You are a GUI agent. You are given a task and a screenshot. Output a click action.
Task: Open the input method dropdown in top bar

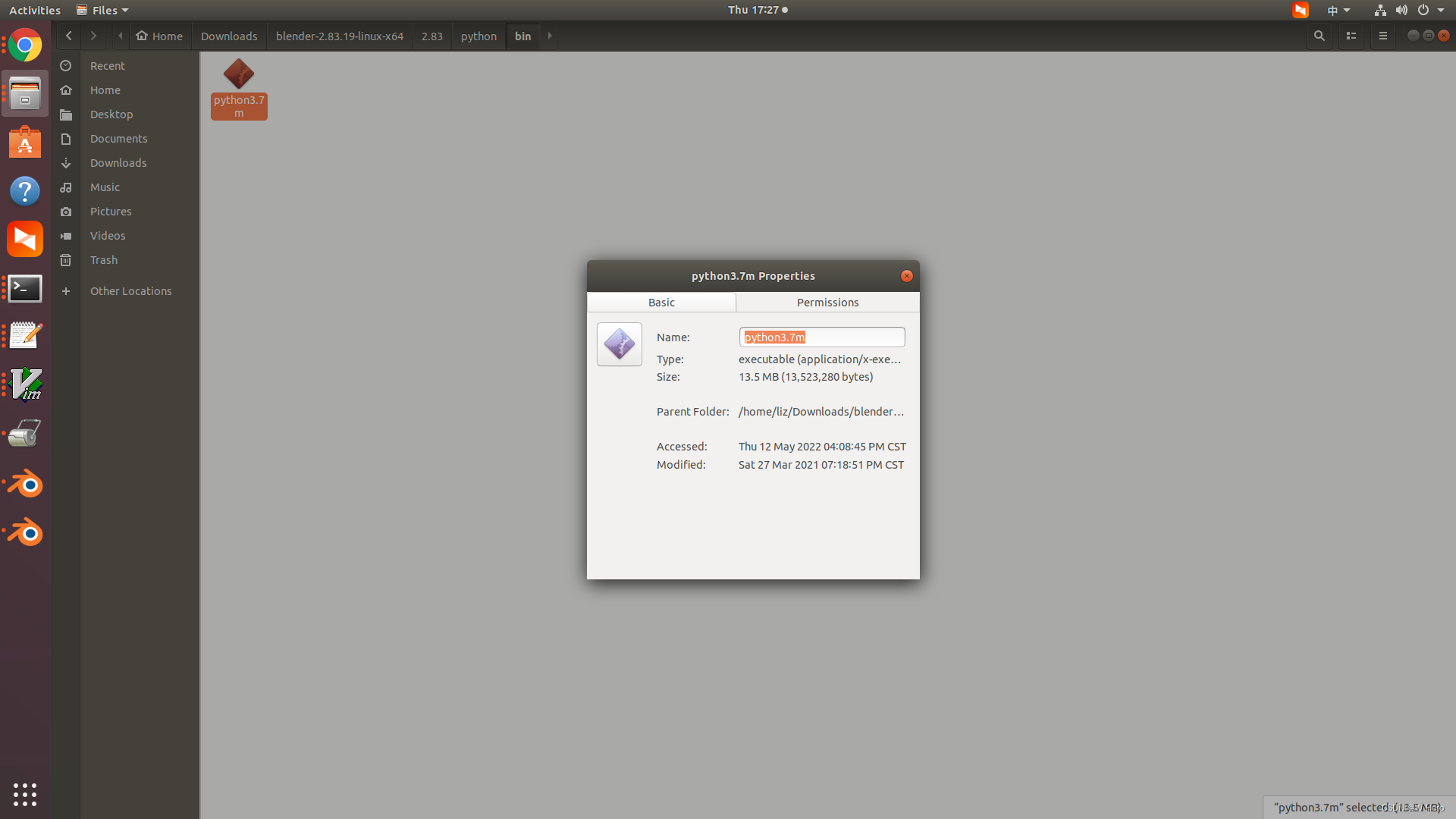(x=1338, y=10)
